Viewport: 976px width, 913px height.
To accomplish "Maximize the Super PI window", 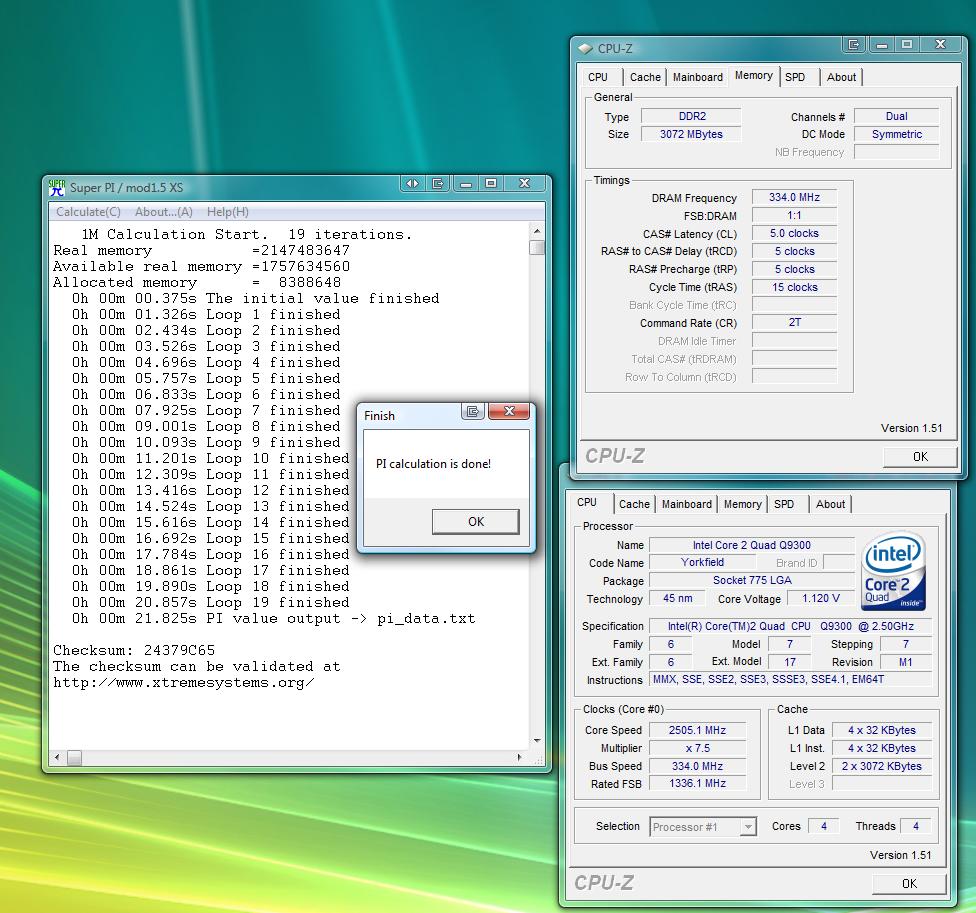I will (490, 184).
